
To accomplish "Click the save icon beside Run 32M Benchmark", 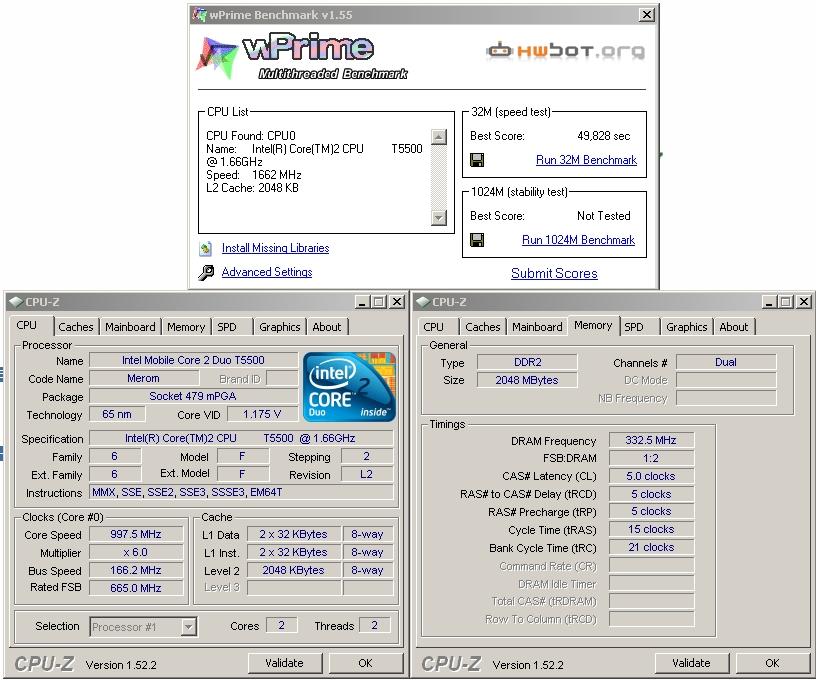I will pos(477,160).
